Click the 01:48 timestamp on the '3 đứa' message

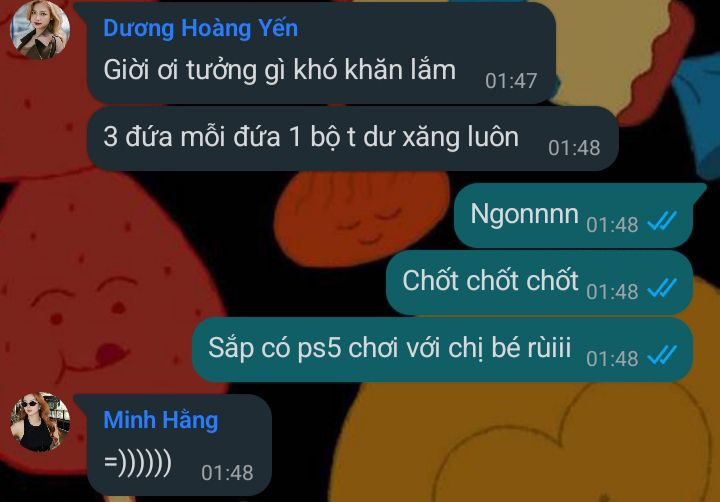coord(574,148)
